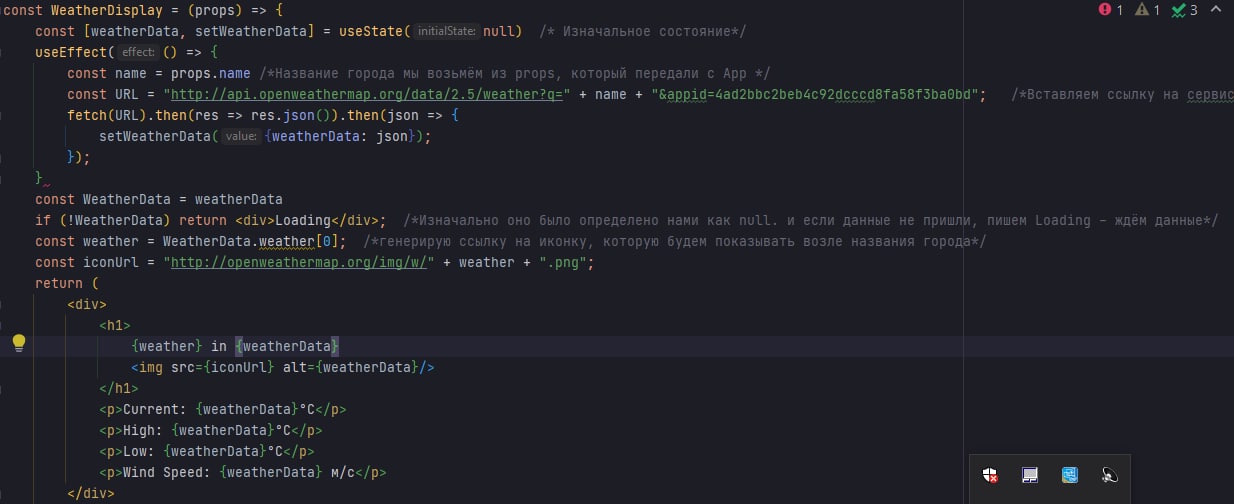Click the 'const URL' declaration
This screenshot has width=1234, height=504.
coord(103,94)
